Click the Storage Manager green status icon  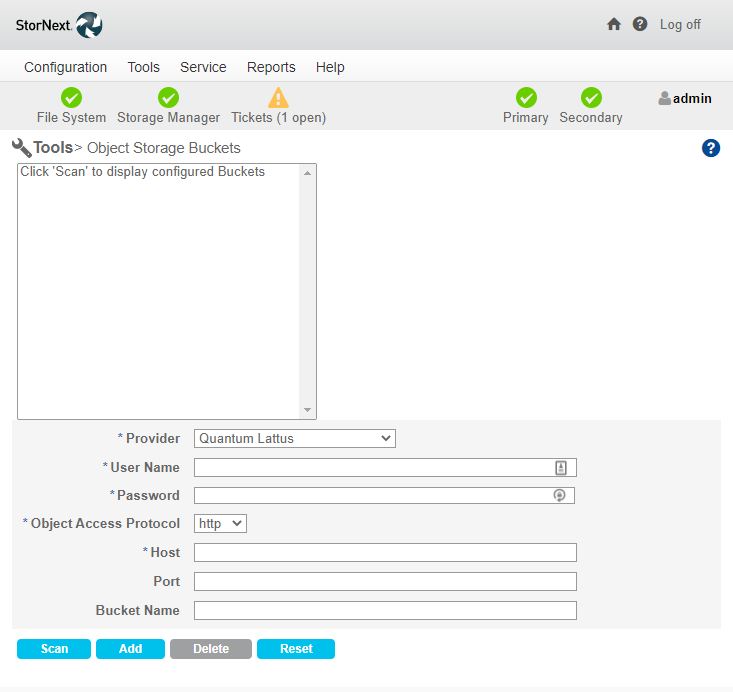pyautogui.click(x=168, y=98)
